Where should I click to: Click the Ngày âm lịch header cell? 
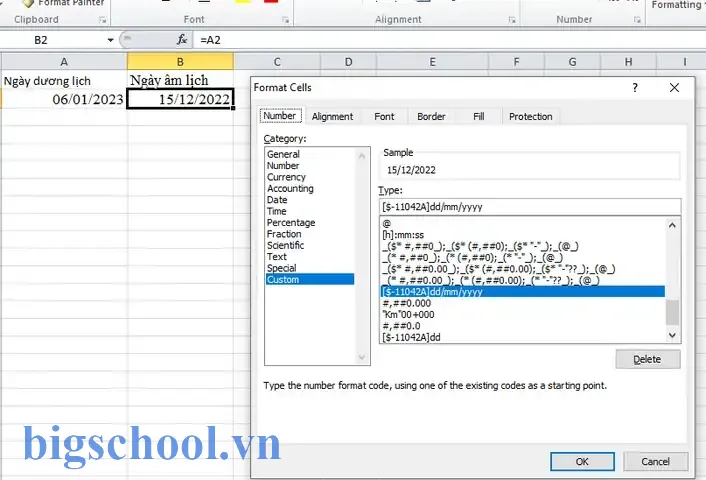(x=180, y=80)
